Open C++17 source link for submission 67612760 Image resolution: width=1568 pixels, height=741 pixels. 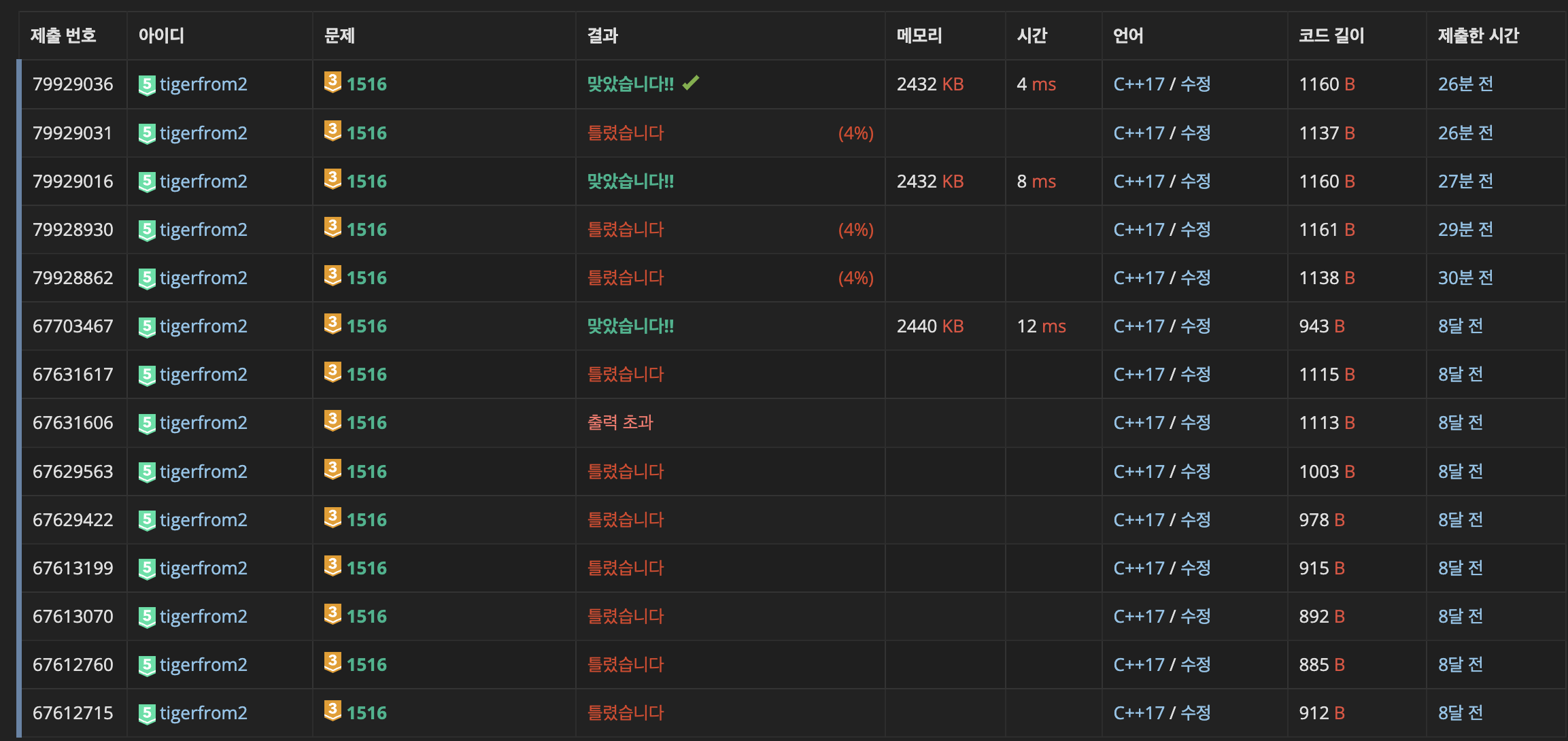click(1139, 665)
